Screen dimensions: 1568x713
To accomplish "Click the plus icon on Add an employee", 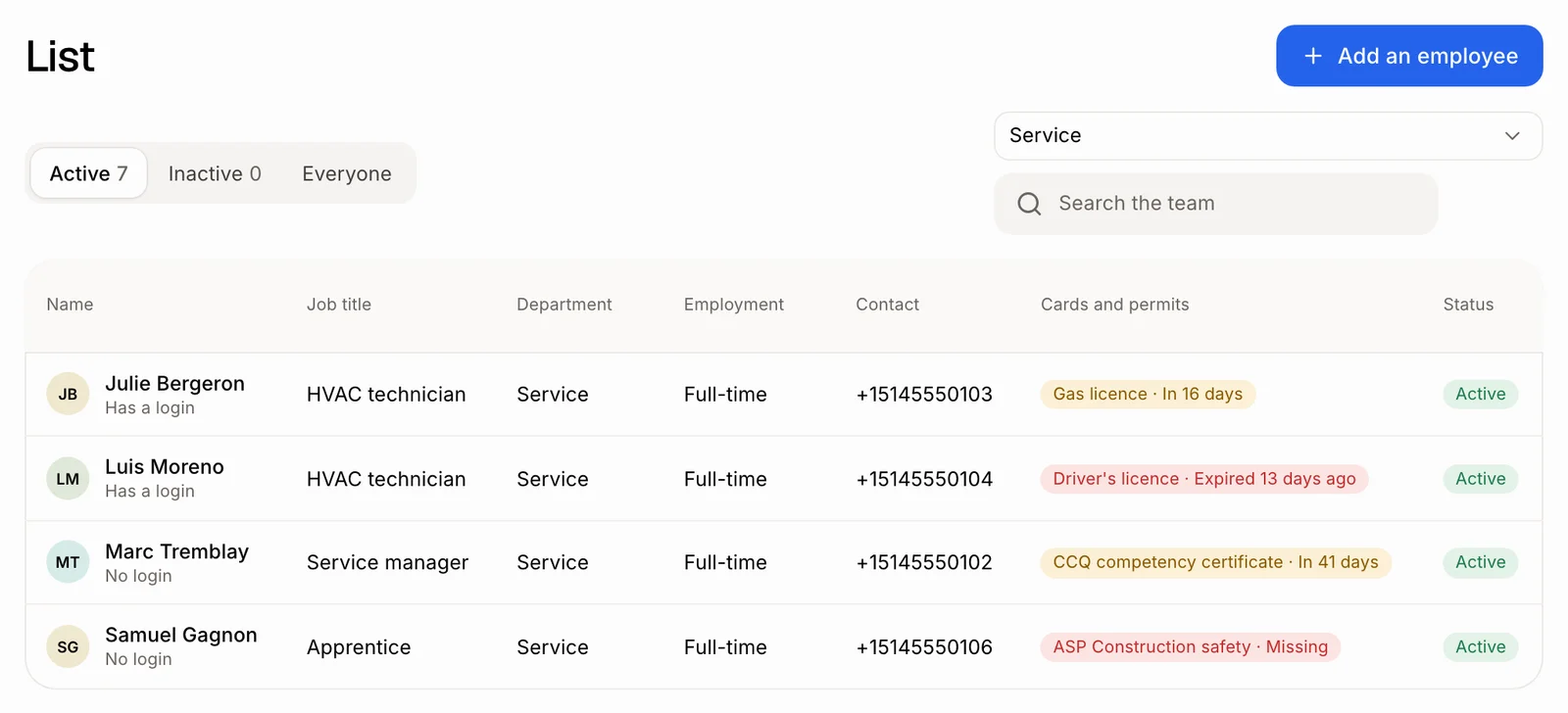I will tap(1313, 56).
